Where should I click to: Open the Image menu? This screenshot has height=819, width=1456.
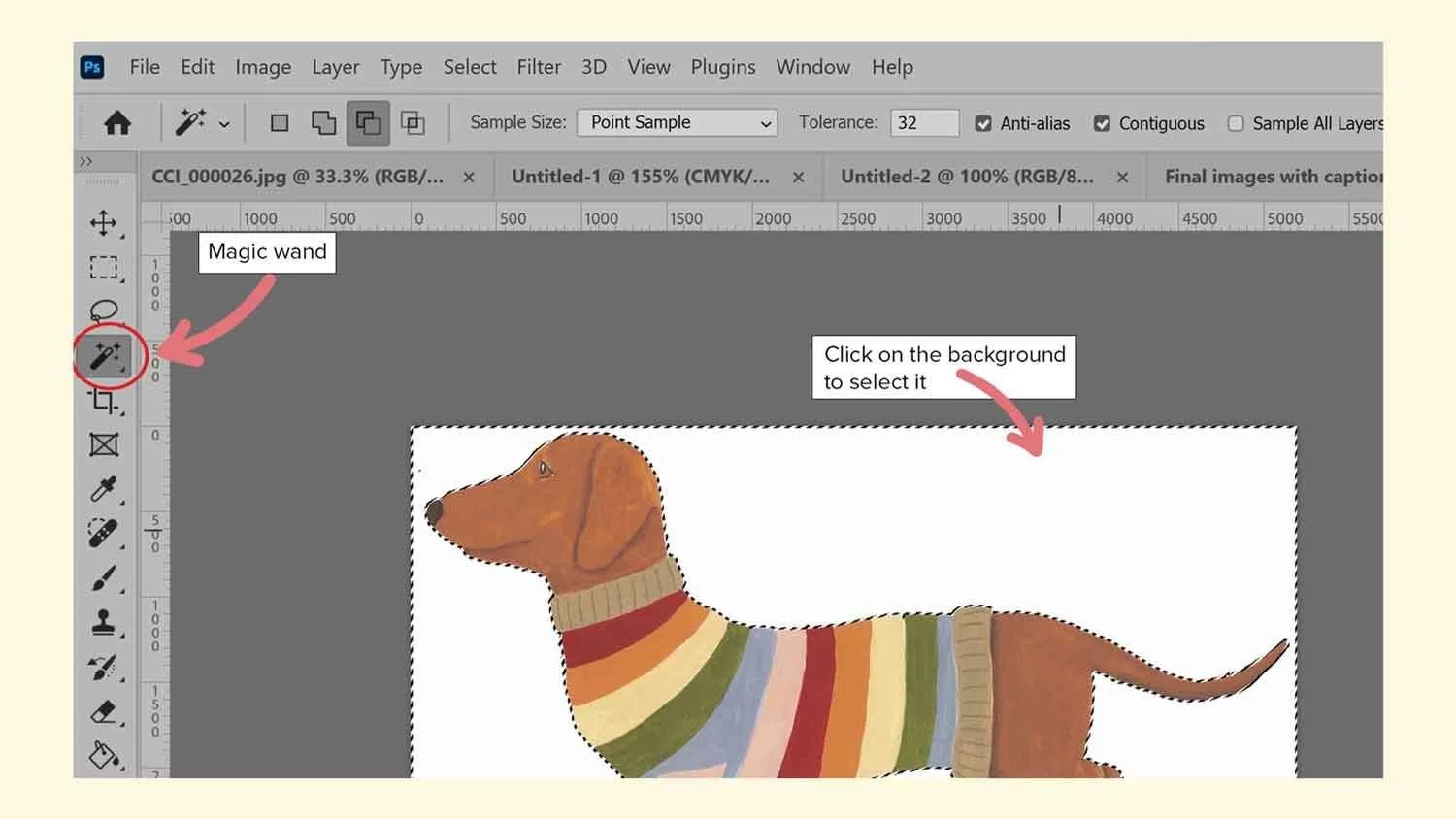[x=263, y=67]
